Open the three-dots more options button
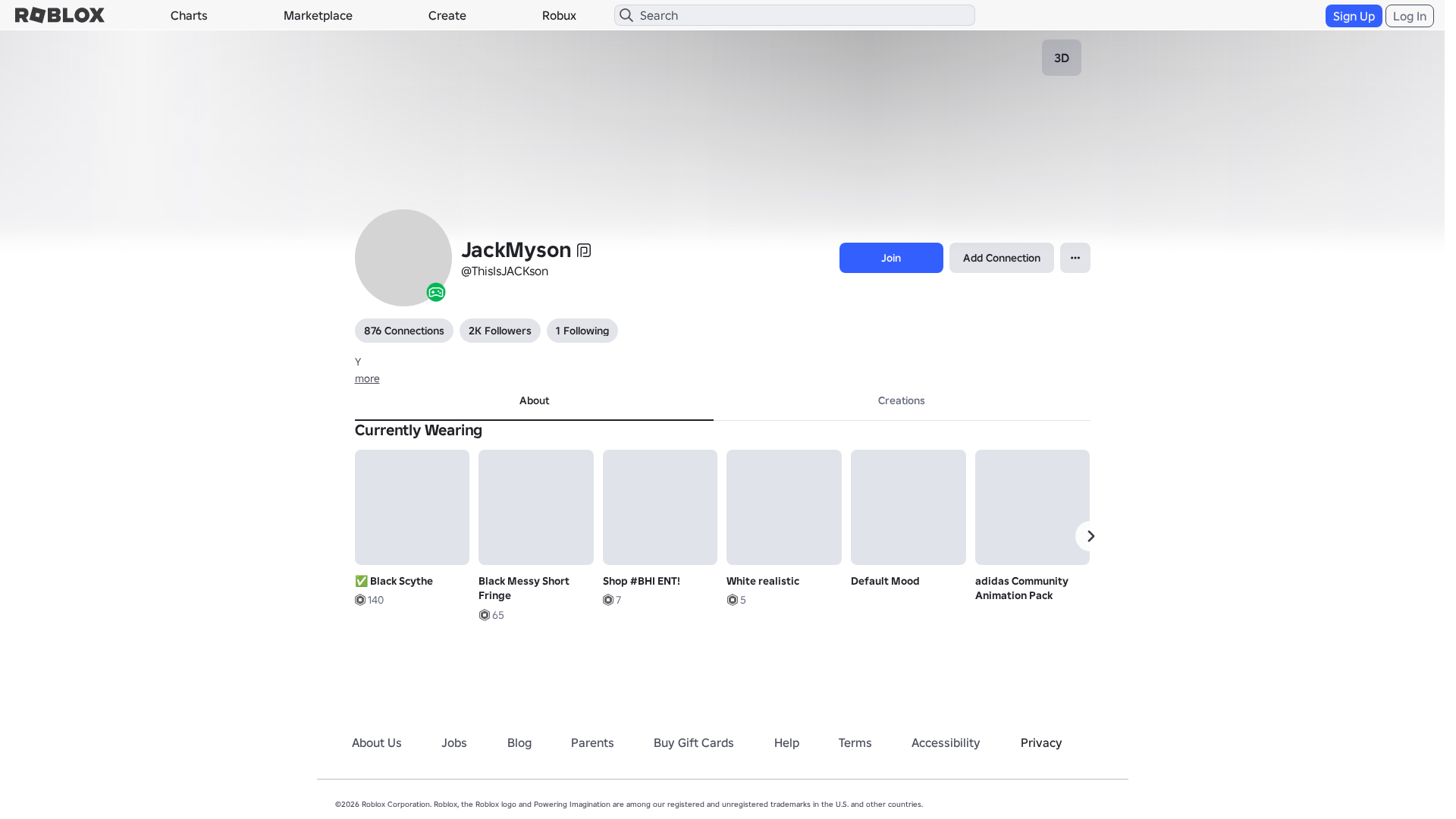 pos(1075,258)
